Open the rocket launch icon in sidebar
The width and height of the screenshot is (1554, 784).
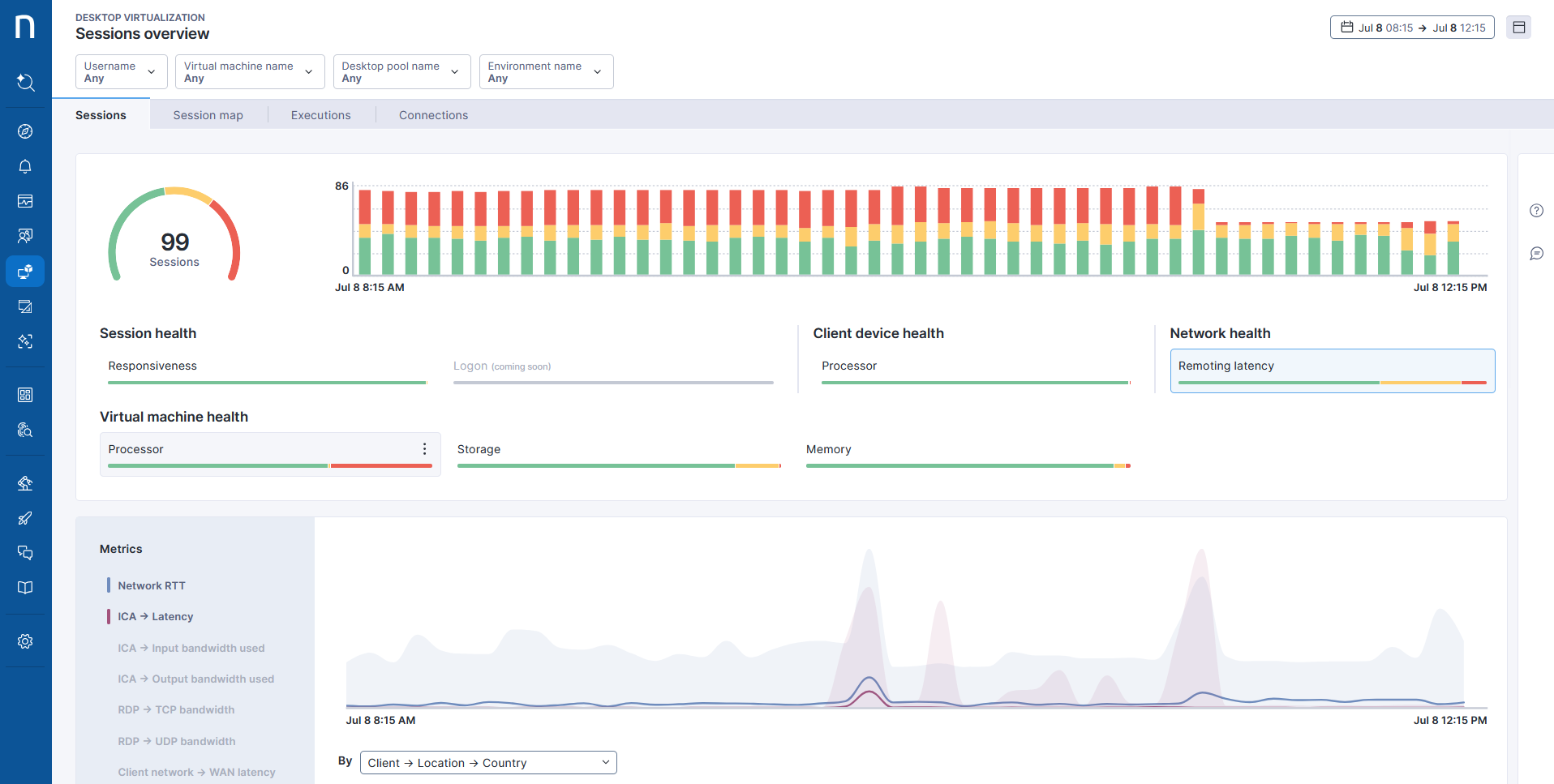point(25,519)
